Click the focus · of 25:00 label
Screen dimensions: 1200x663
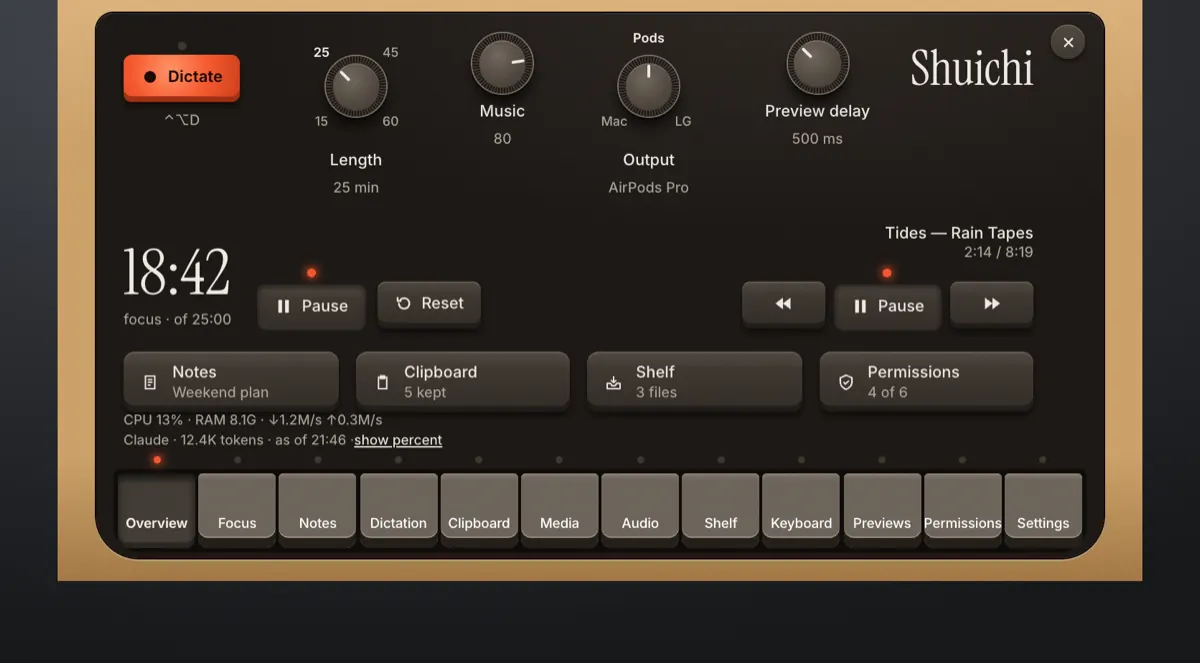pyautogui.click(x=177, y=320)
